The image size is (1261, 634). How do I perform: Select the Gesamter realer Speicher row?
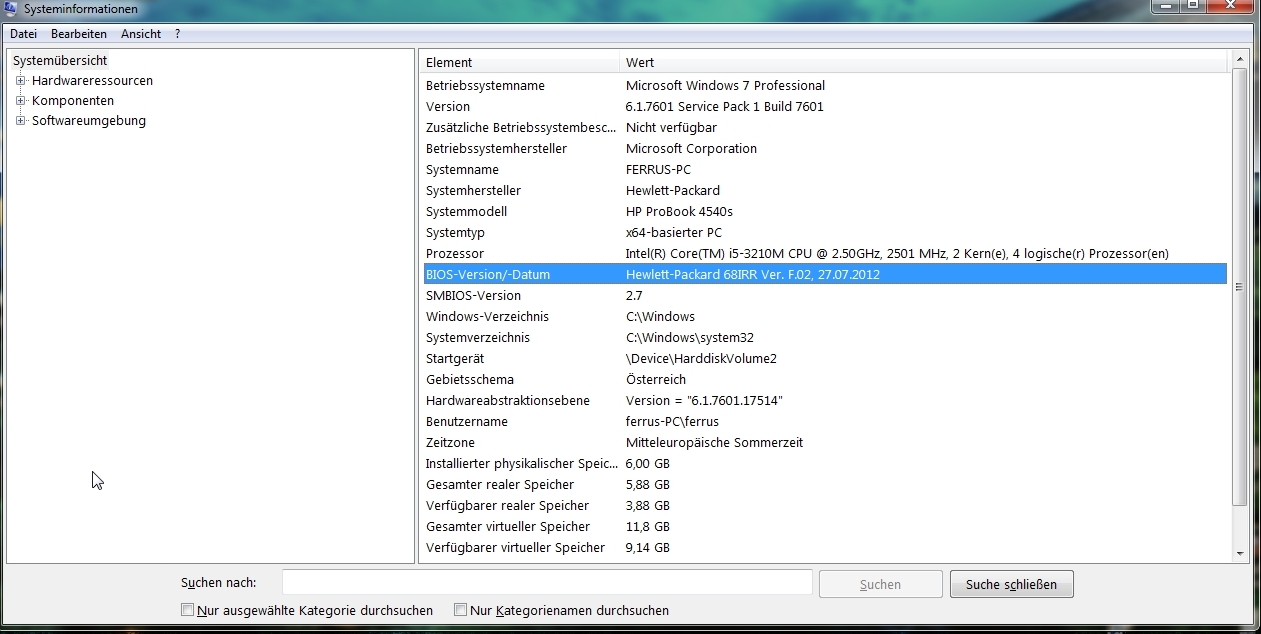tap(823, 485)
